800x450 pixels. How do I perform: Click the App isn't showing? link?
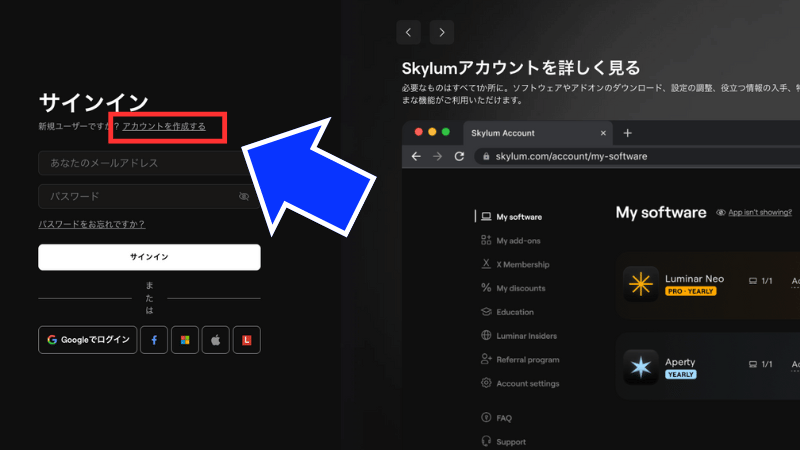(x=760, y=212)
